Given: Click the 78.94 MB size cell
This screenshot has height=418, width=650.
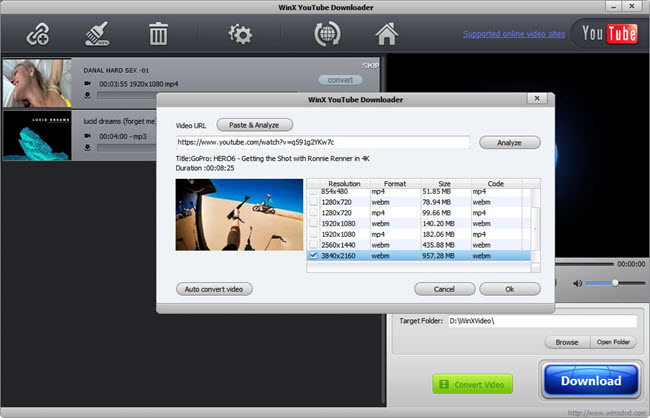Looking at the screenshot, I should (x=437, y=202).
